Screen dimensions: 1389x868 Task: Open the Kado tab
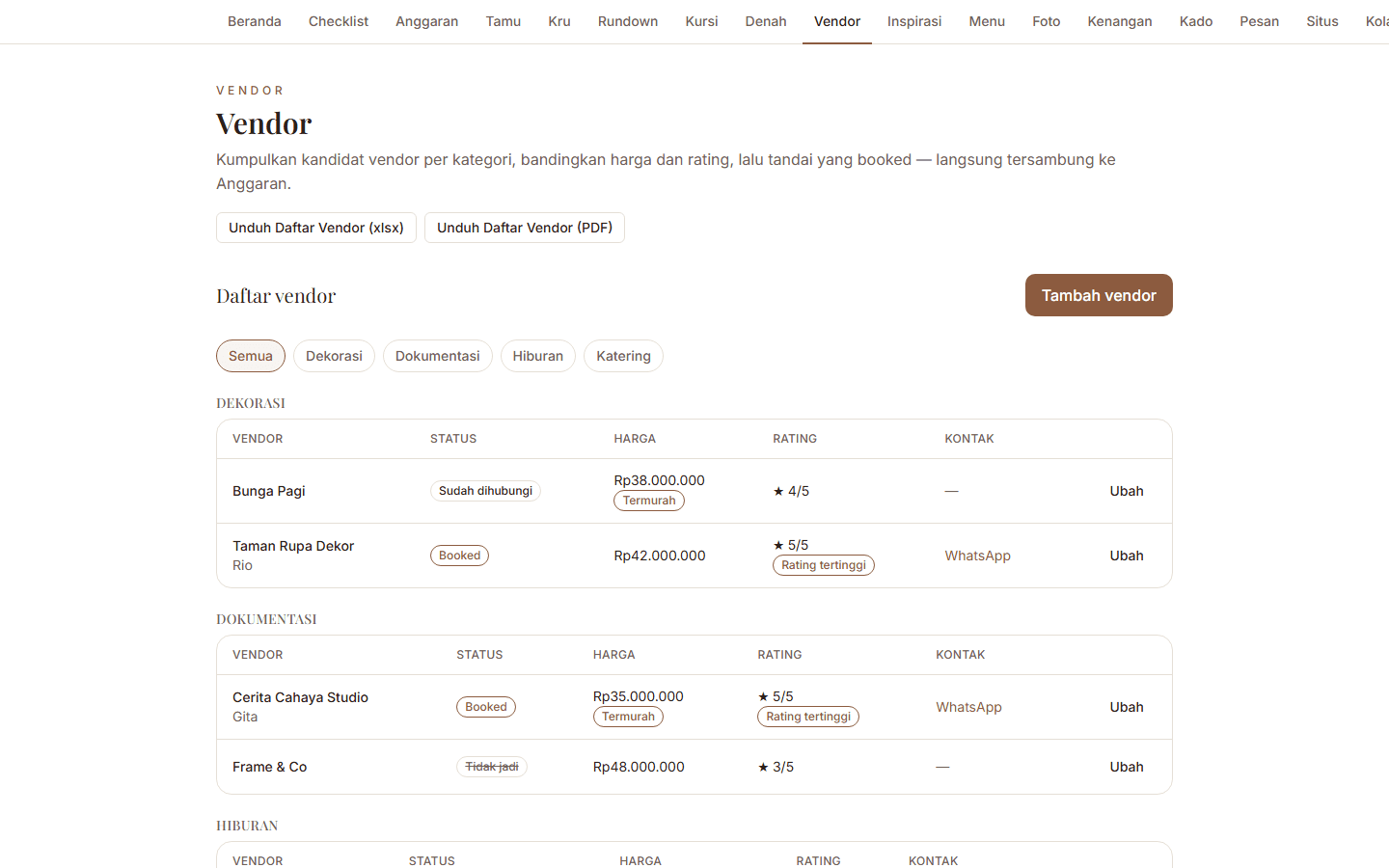coord(1196,21)
